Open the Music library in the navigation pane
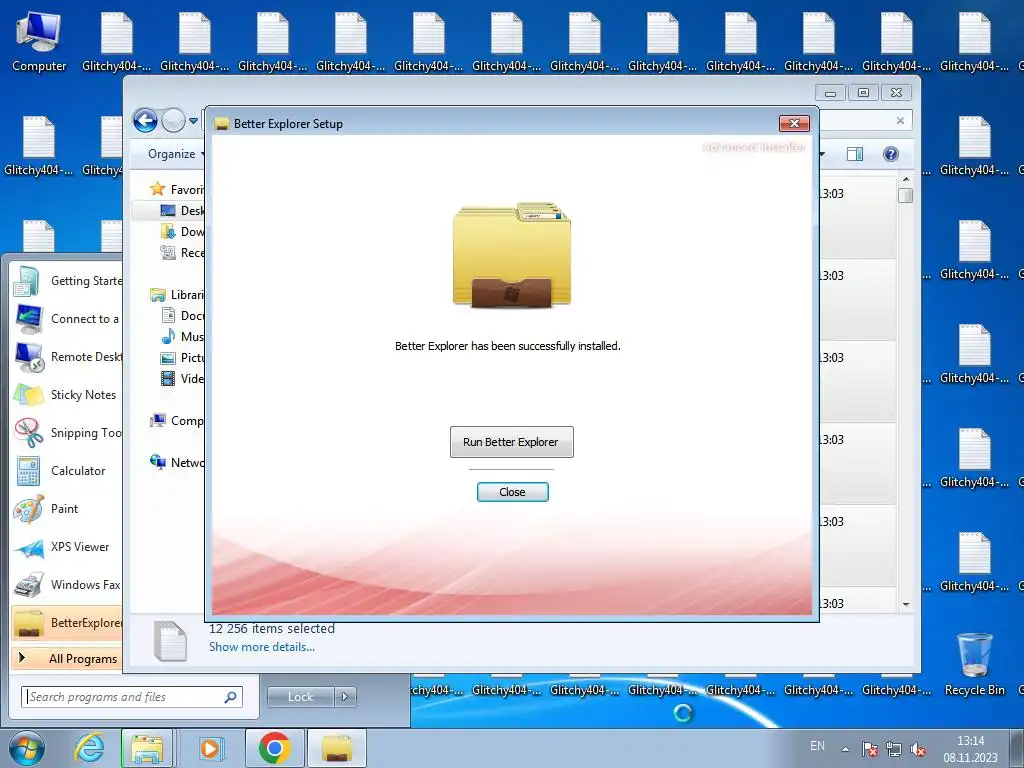Viewport: 1024px width, 768px height. pos(182,336)
